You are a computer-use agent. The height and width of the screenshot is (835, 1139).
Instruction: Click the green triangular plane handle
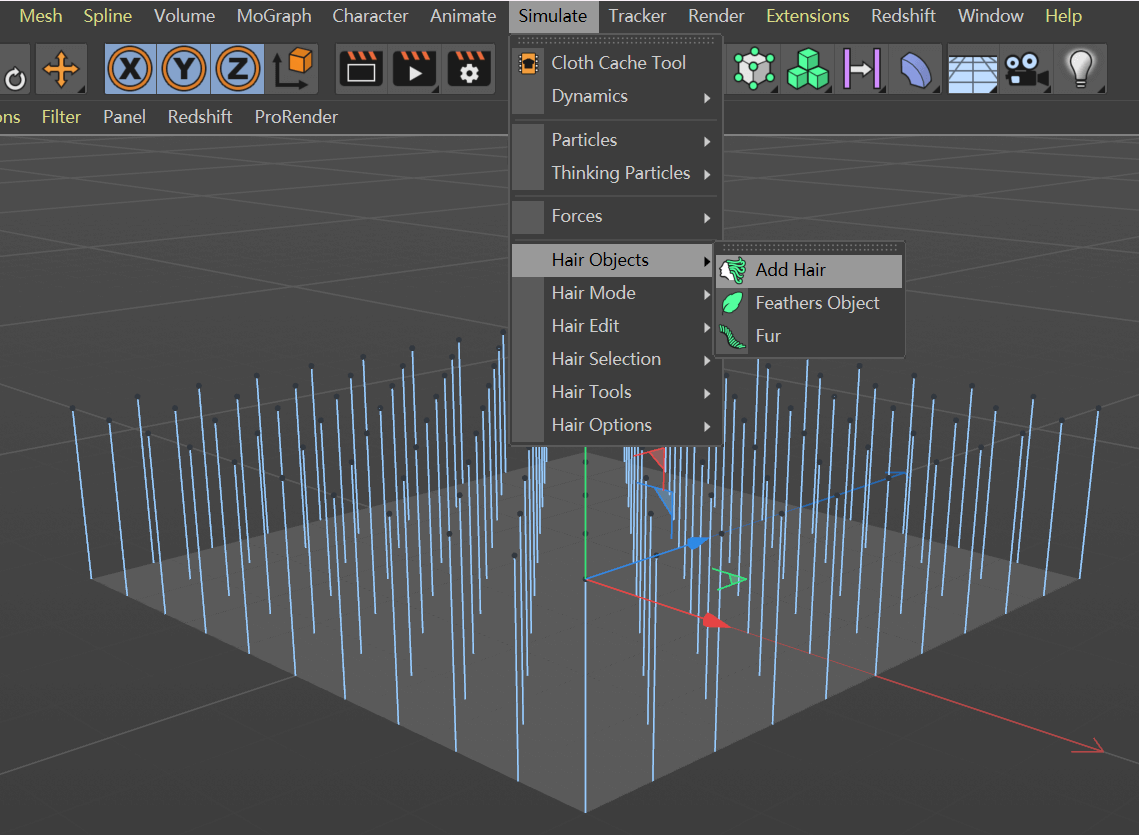point(730,578)
